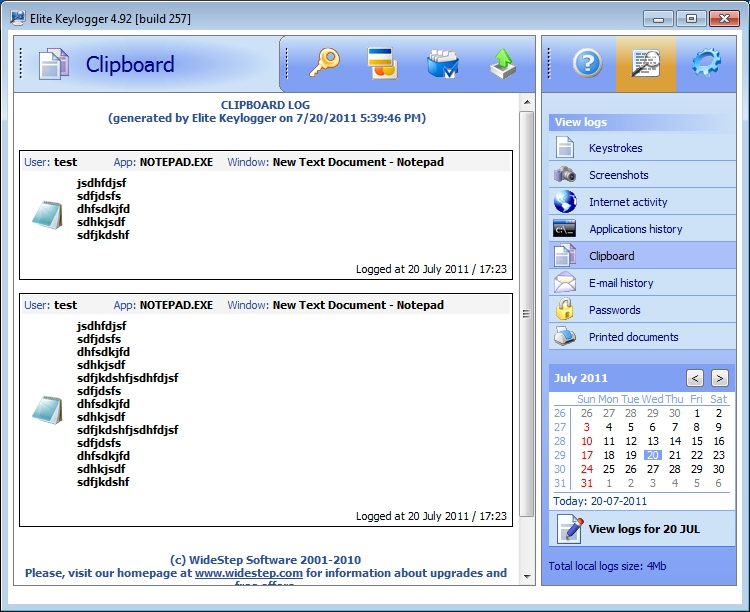
Task: Open the settings gear icon
Action: pos(707,63)
